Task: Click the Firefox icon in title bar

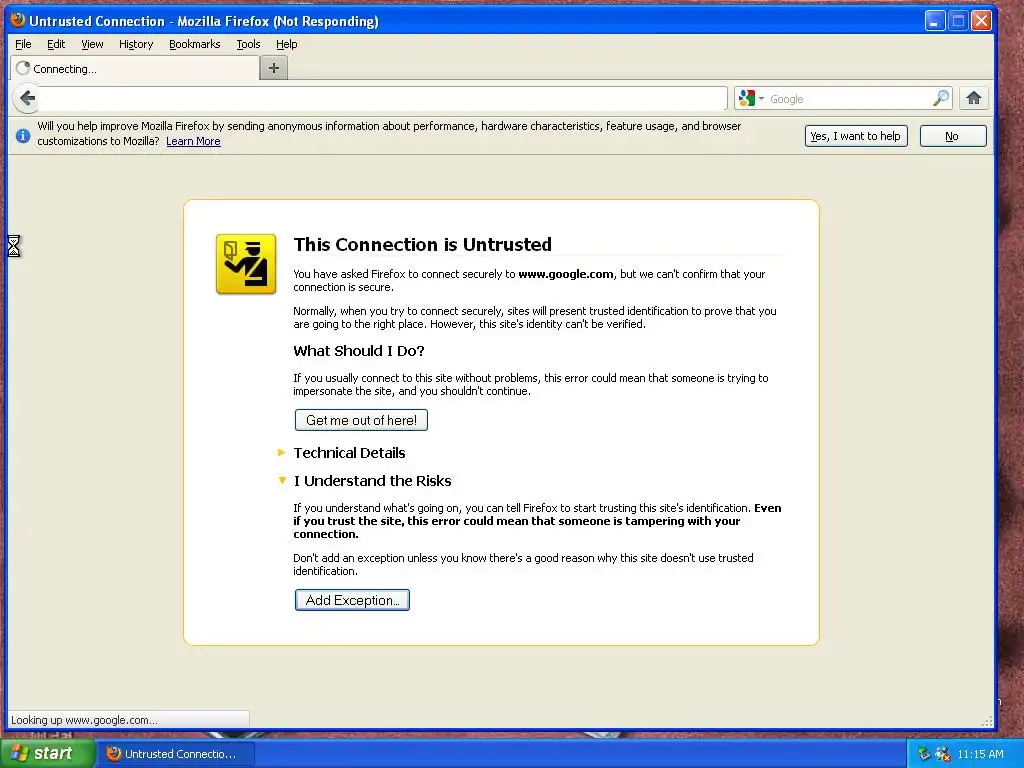Action: 18,20
